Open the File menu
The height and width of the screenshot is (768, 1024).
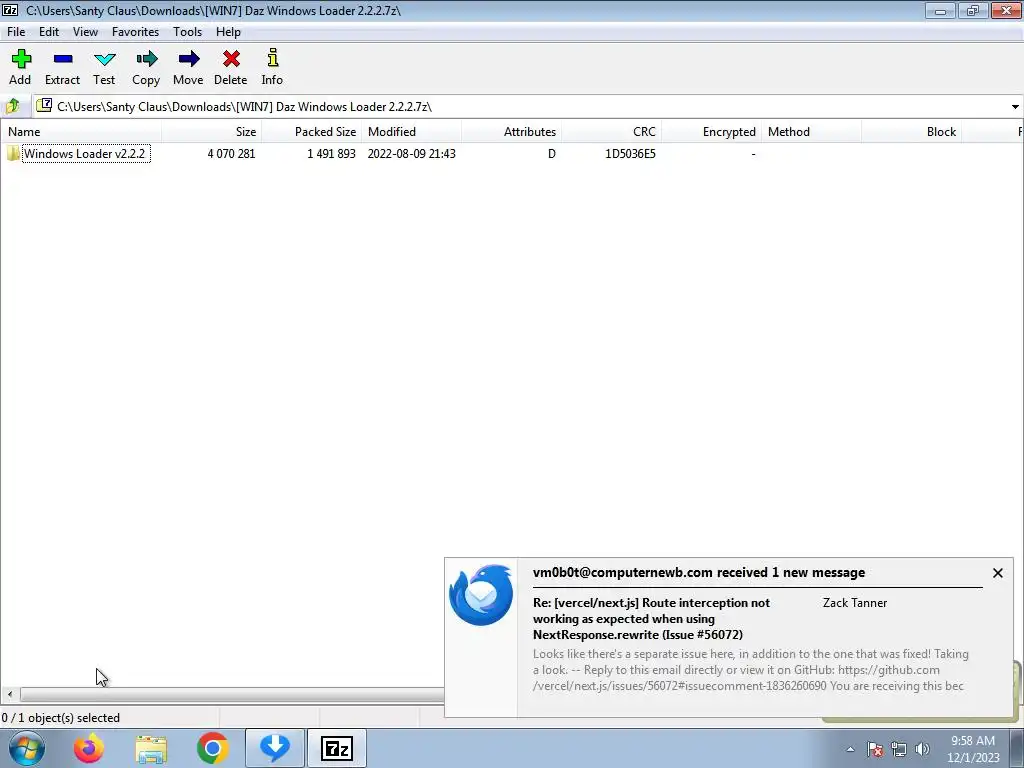coord(16,32)
